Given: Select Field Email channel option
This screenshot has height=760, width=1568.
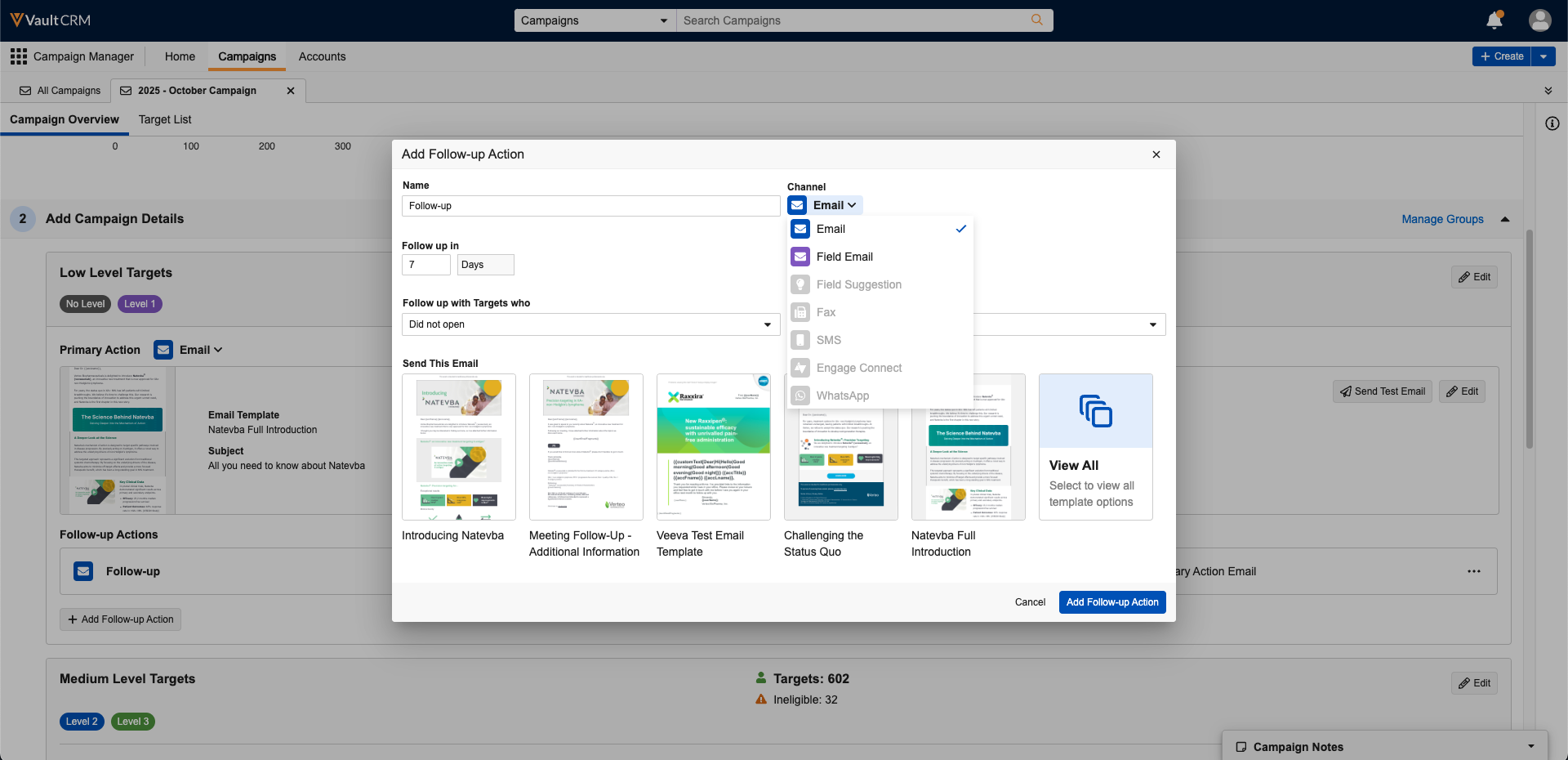Looking at the screenshot, I should (844, 257).
